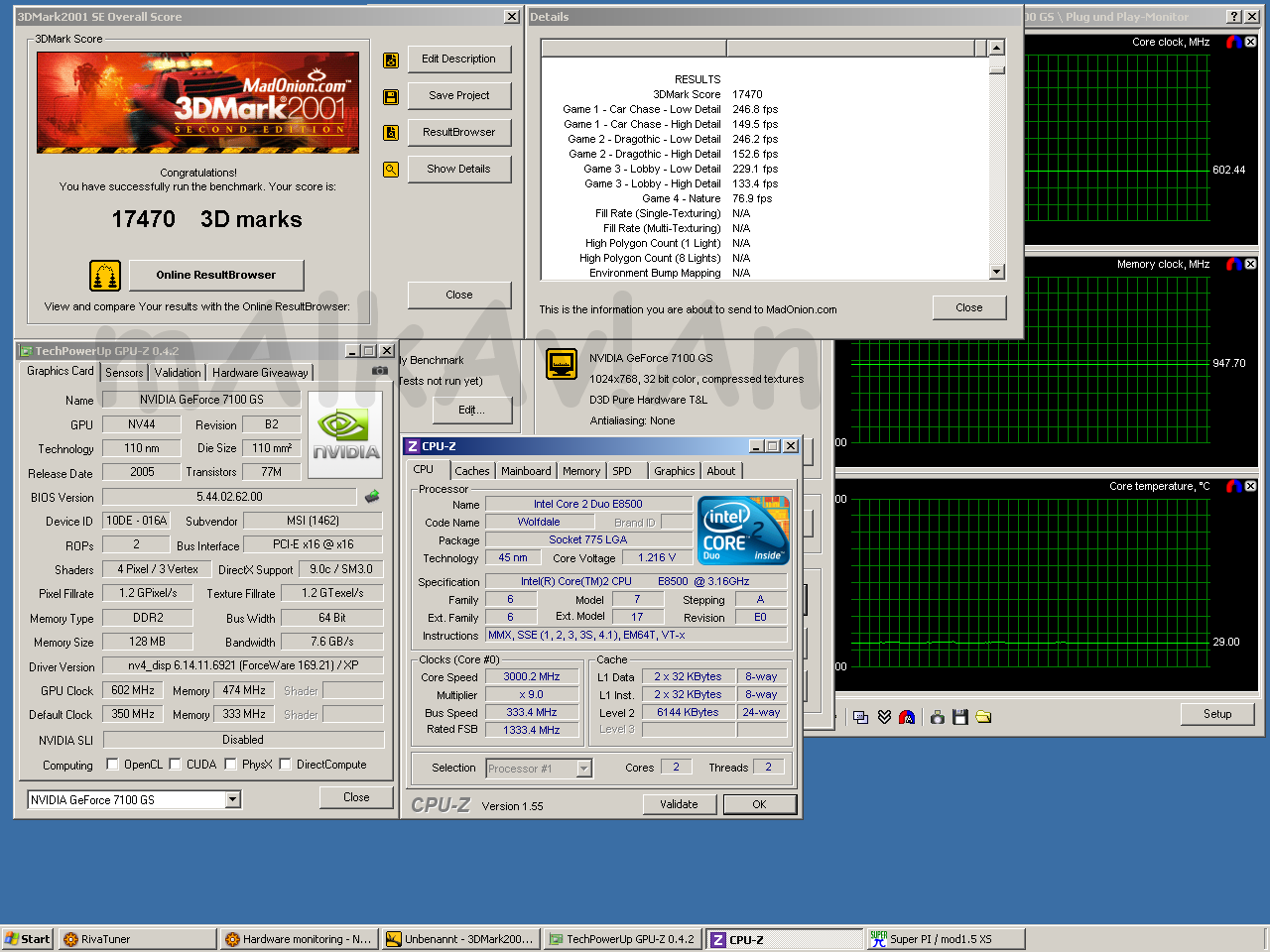
Task: Click the ResultBrowser icon beside its button
Action: coord(391,133)
